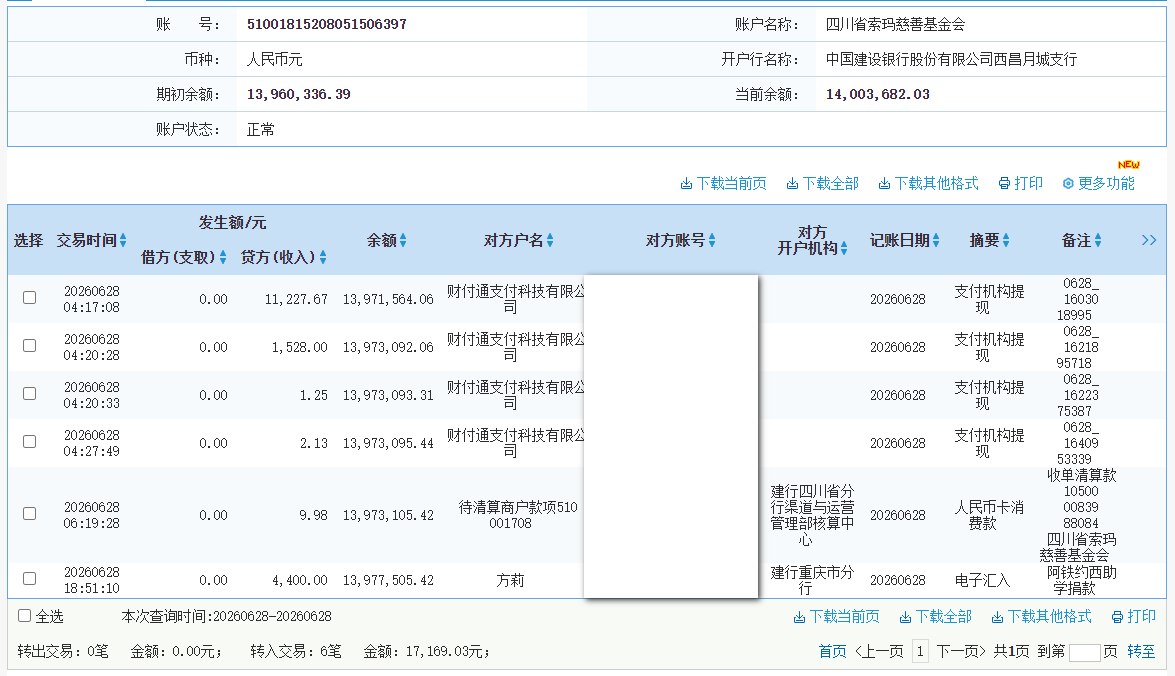Image resolution: width=1175 pixels, height=676 pixels.
Task: Click the 更多功能 gear icon
Action: pos(1068,184)
